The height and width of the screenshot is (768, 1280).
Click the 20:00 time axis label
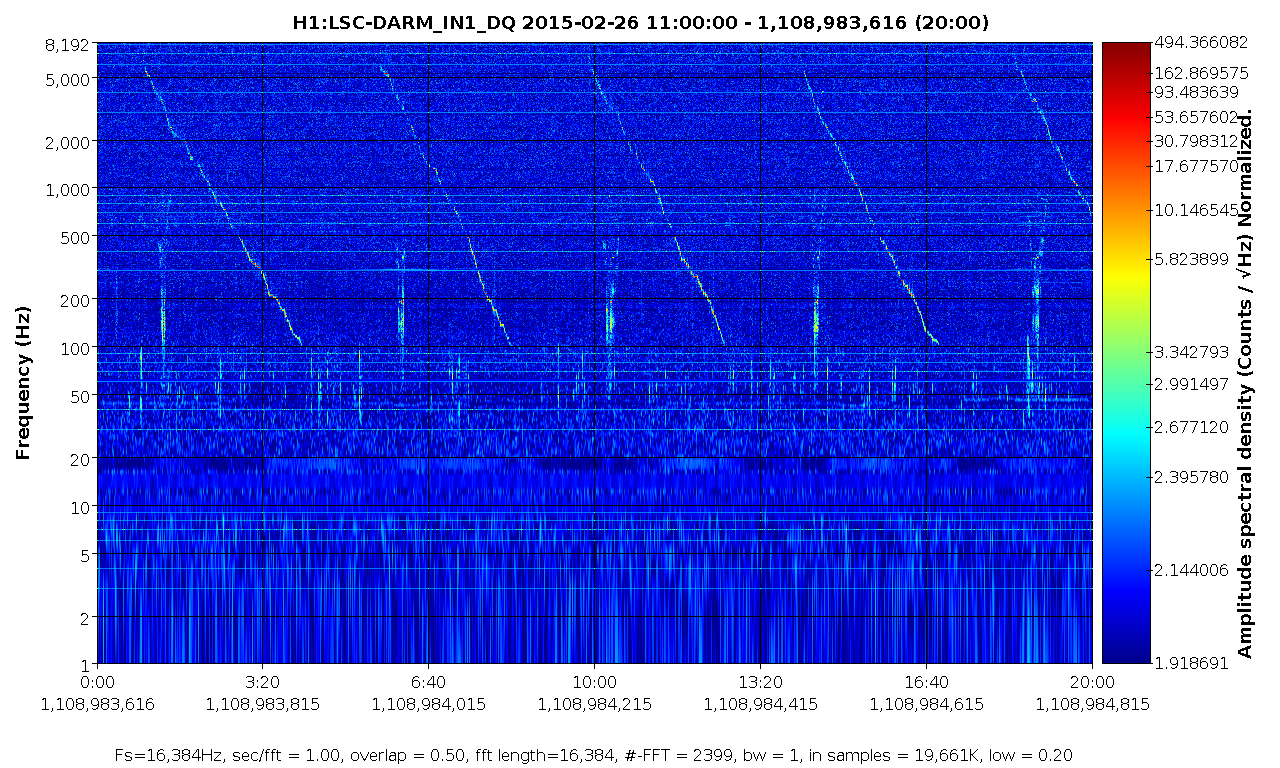coord(1092,683)
